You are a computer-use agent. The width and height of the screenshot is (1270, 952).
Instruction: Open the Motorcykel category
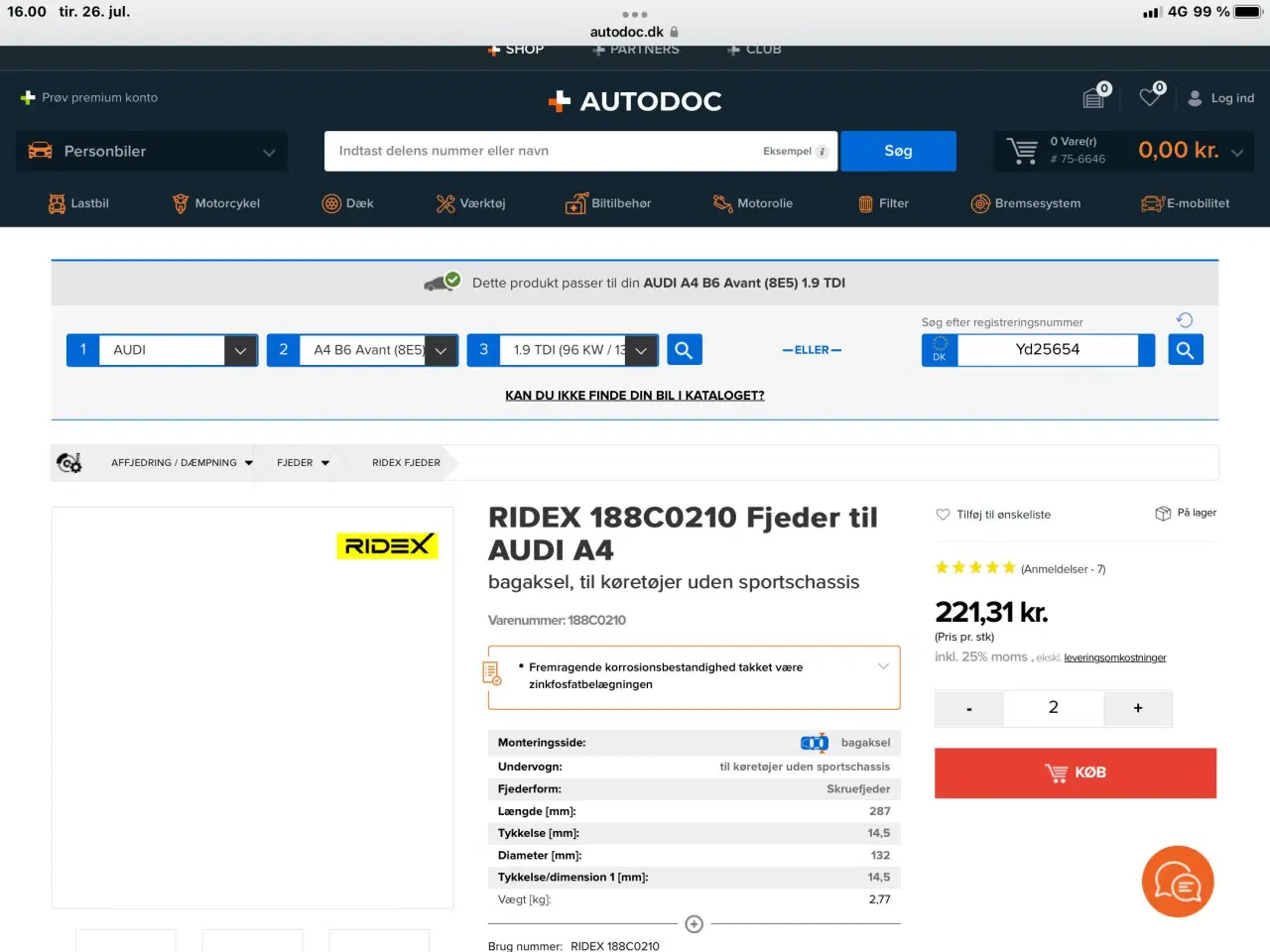(x=216, y=203)
